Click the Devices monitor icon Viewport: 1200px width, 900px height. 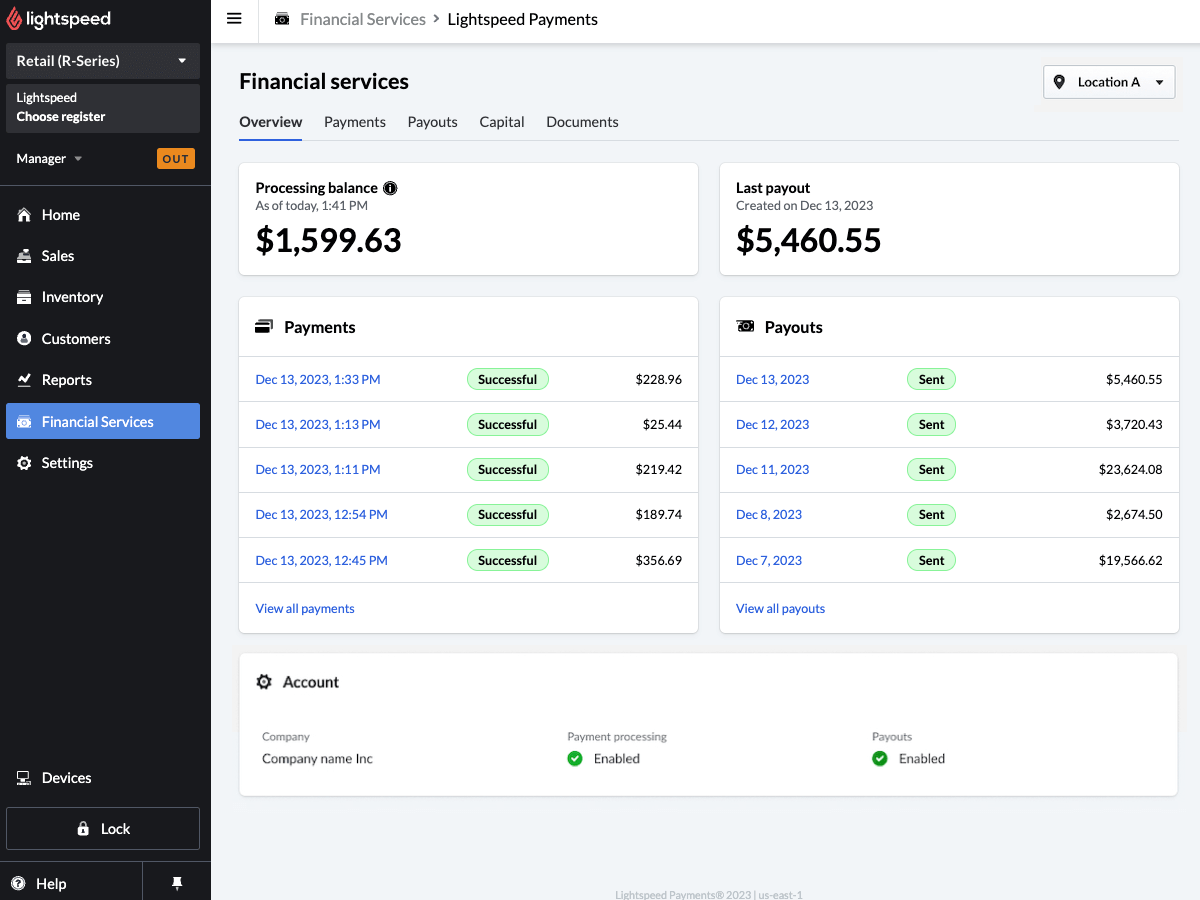point(24,778)
